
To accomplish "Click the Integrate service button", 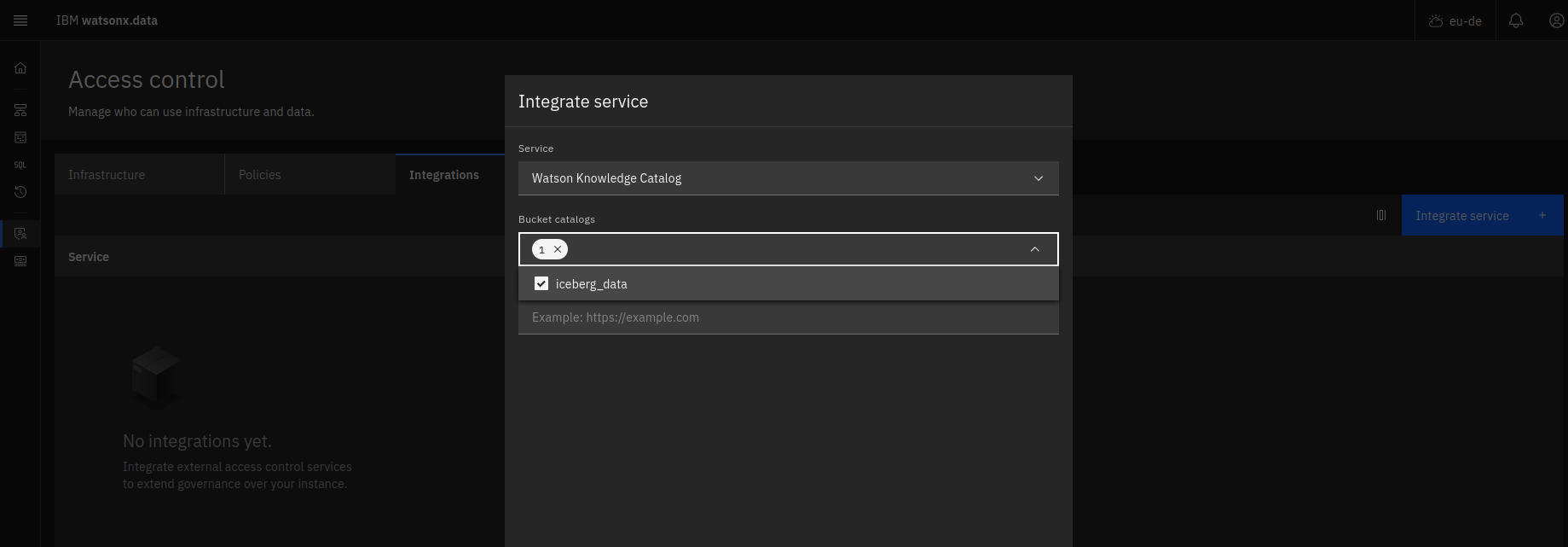I will click(x=1480, y=216).
